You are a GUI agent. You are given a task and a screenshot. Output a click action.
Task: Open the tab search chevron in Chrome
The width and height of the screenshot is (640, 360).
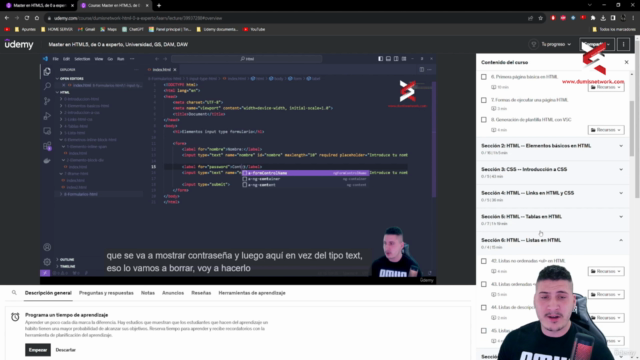[x=589, y=5]
